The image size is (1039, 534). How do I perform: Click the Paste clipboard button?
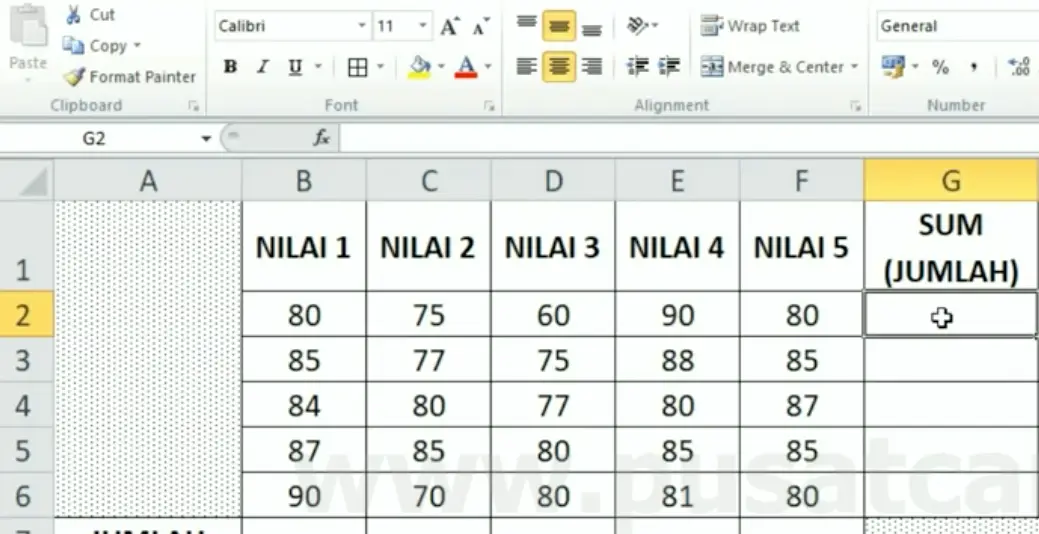coord(27,40)
